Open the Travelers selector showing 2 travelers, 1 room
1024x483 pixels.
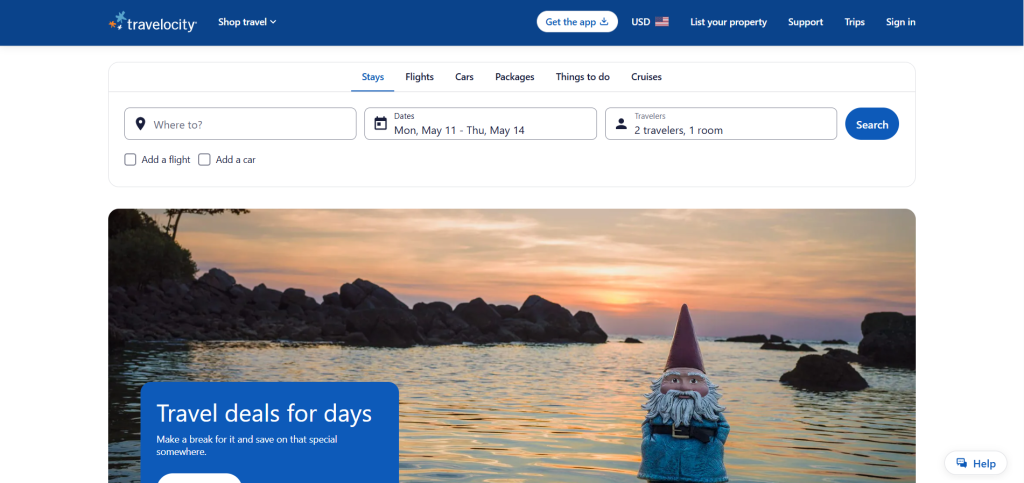coord(721,124)
